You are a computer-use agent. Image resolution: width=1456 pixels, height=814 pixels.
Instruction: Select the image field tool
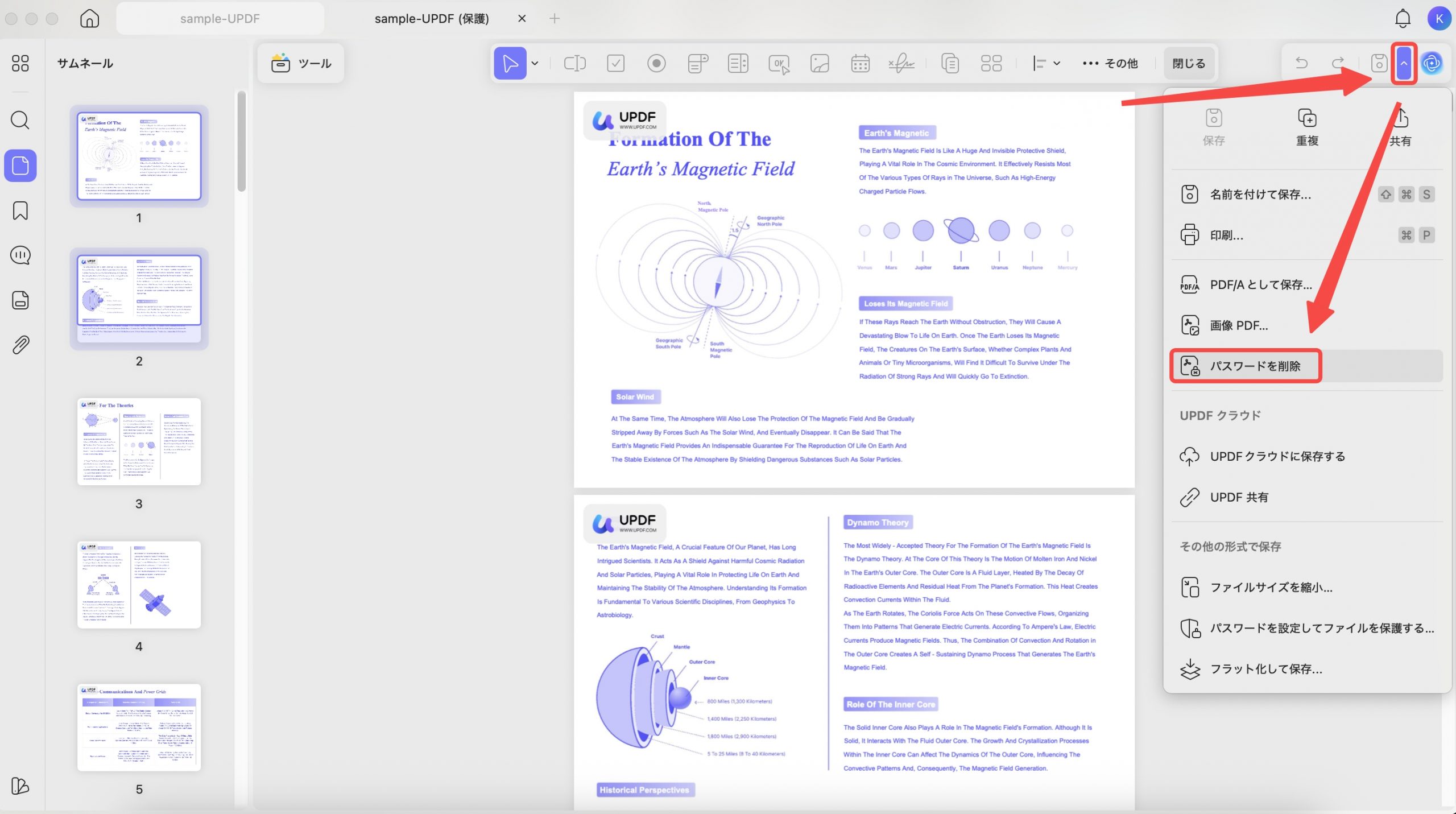coord(820,63)
